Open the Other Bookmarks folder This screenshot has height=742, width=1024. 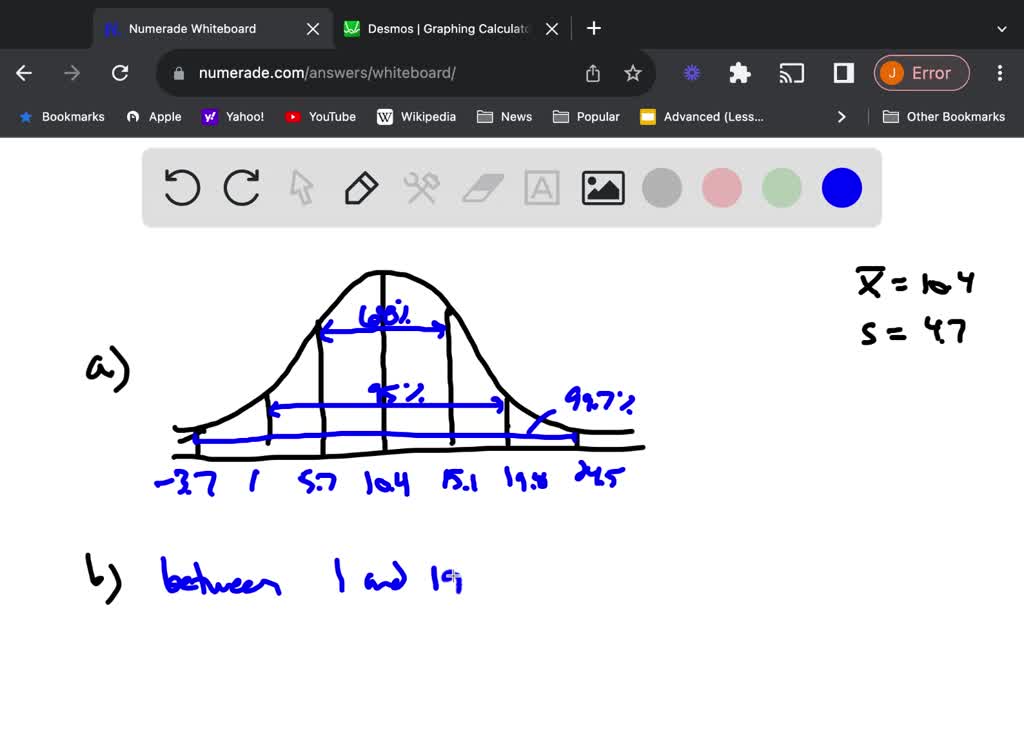[x=943, y=117]
